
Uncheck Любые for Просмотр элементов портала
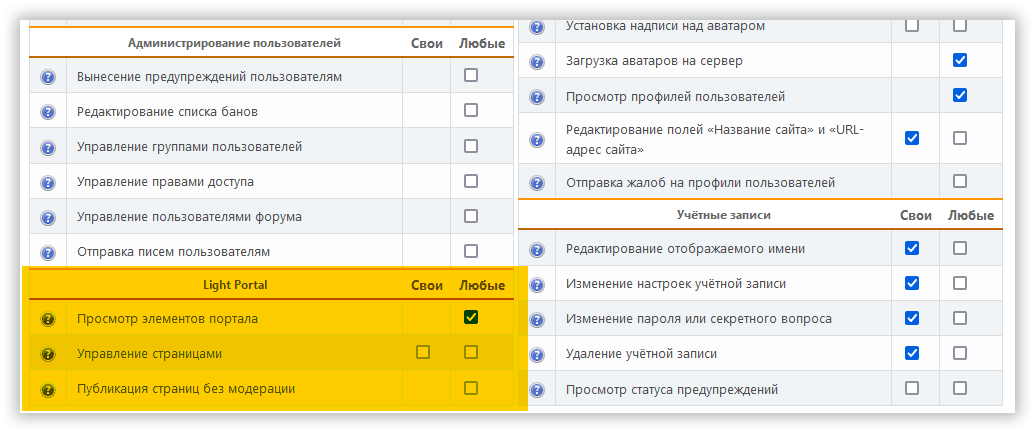pos(471,318)
